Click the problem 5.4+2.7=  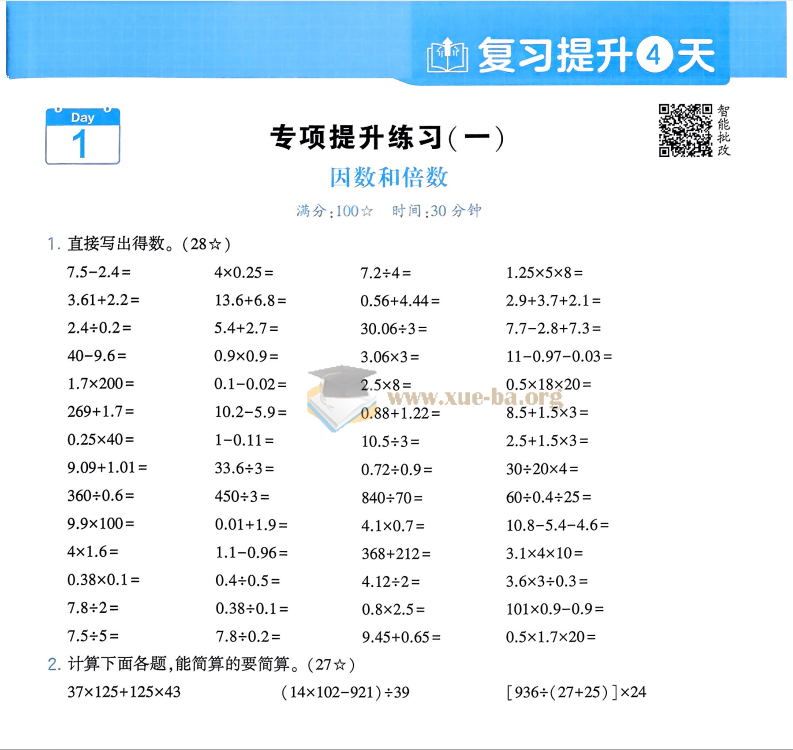[x=246, y=328]
